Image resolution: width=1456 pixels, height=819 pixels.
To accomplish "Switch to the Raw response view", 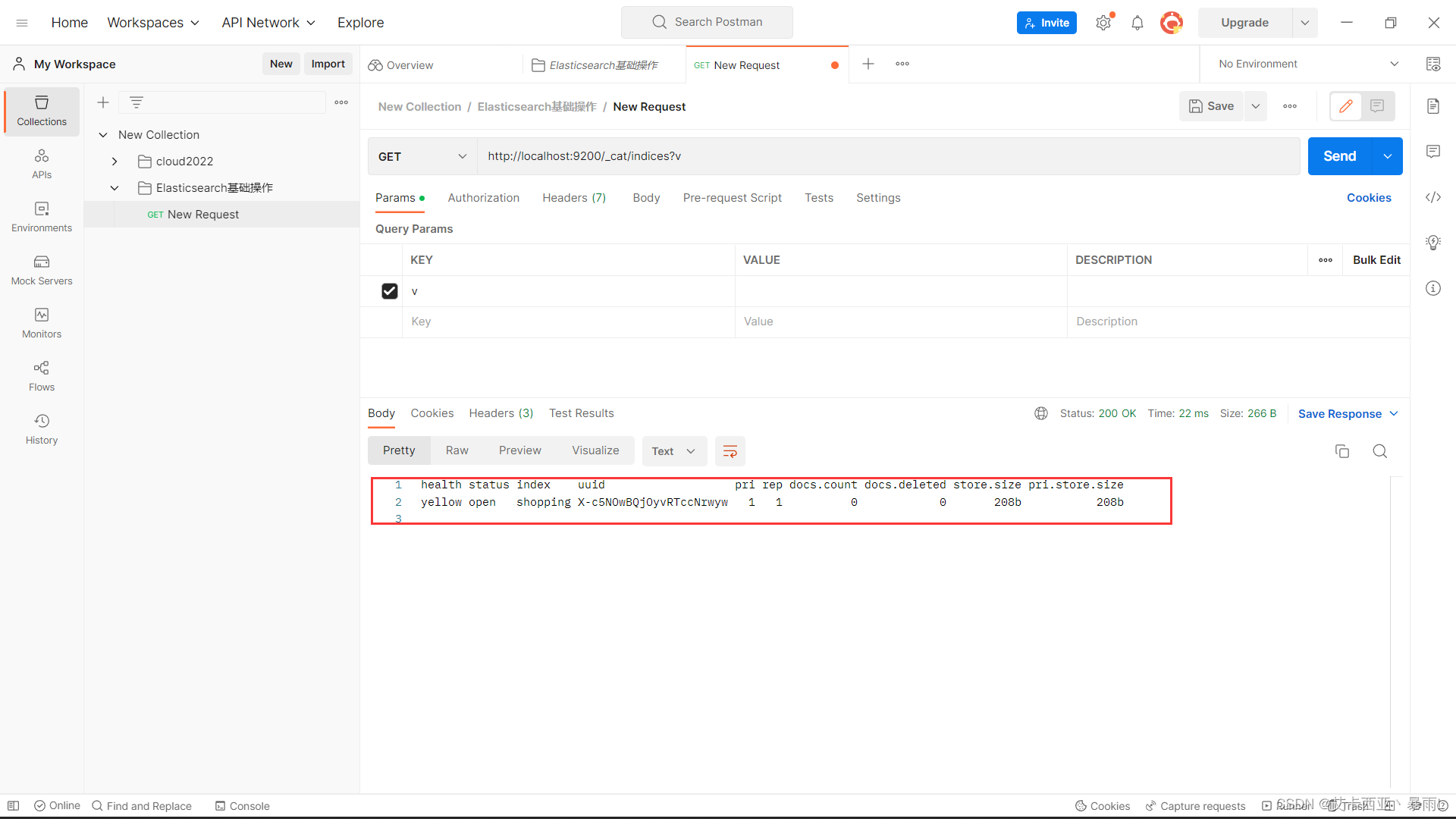I will tap(457, 450).
